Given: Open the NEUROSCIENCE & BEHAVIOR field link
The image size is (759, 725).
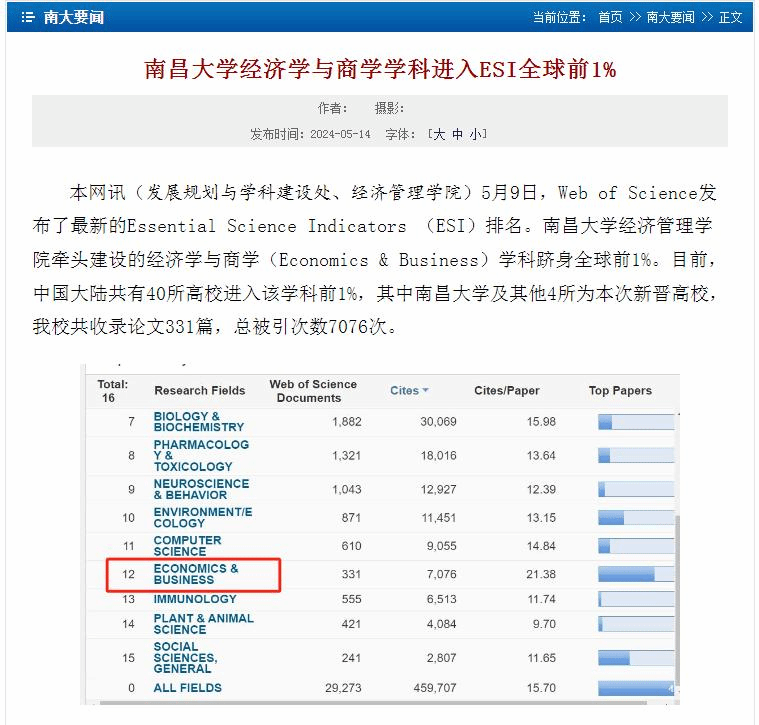Looking at the screenshot, I should click(201, 489).
